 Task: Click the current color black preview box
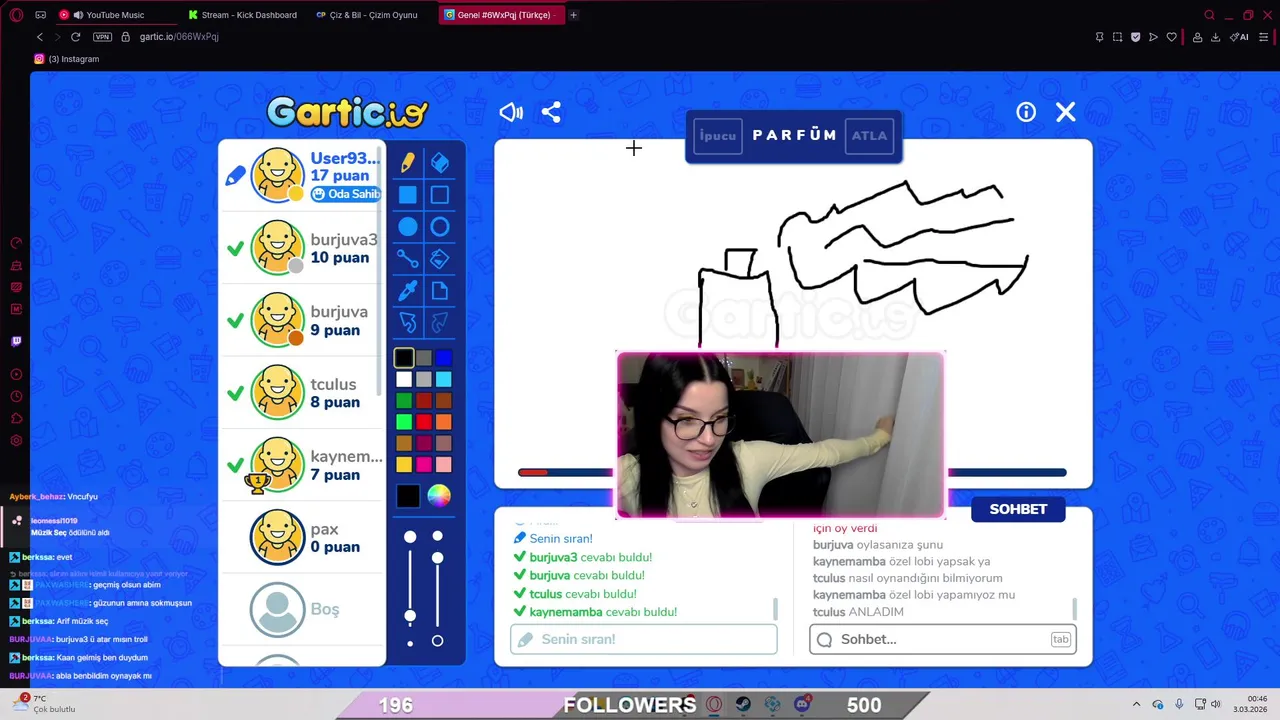coord(408,496)
